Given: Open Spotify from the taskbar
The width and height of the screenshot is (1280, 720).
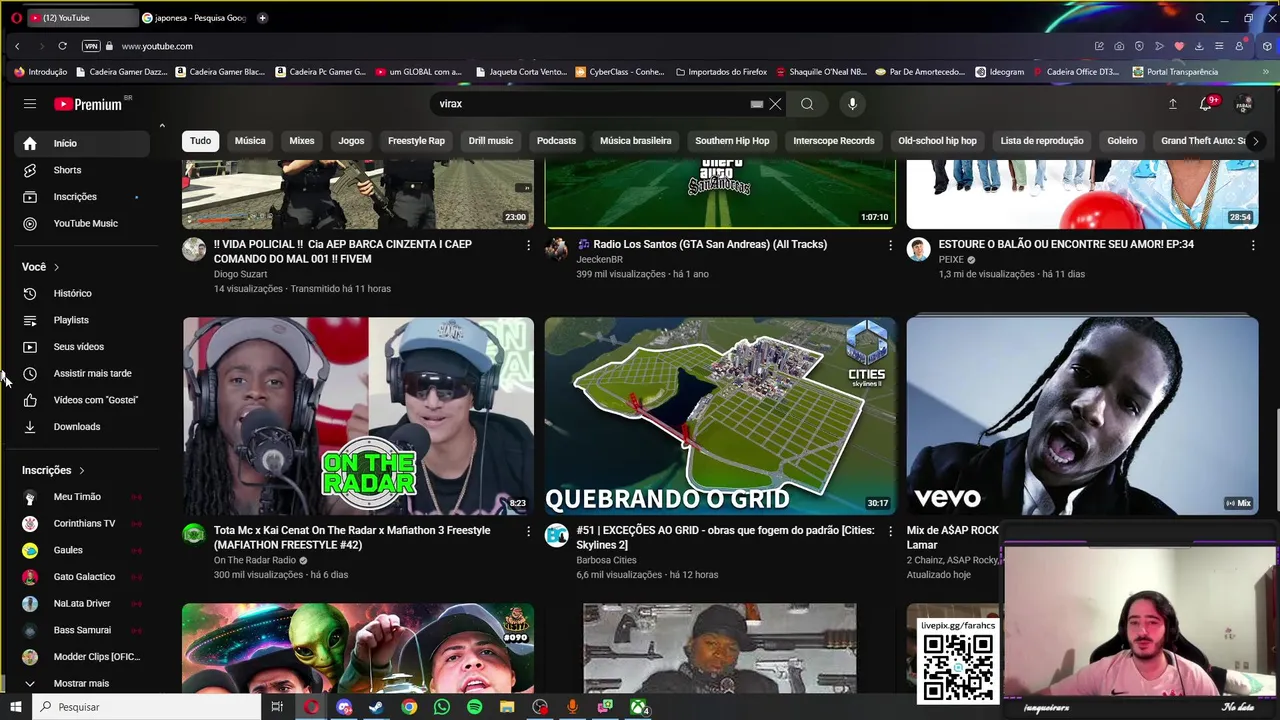Looking at the screenshot, I should pos(474,707).
